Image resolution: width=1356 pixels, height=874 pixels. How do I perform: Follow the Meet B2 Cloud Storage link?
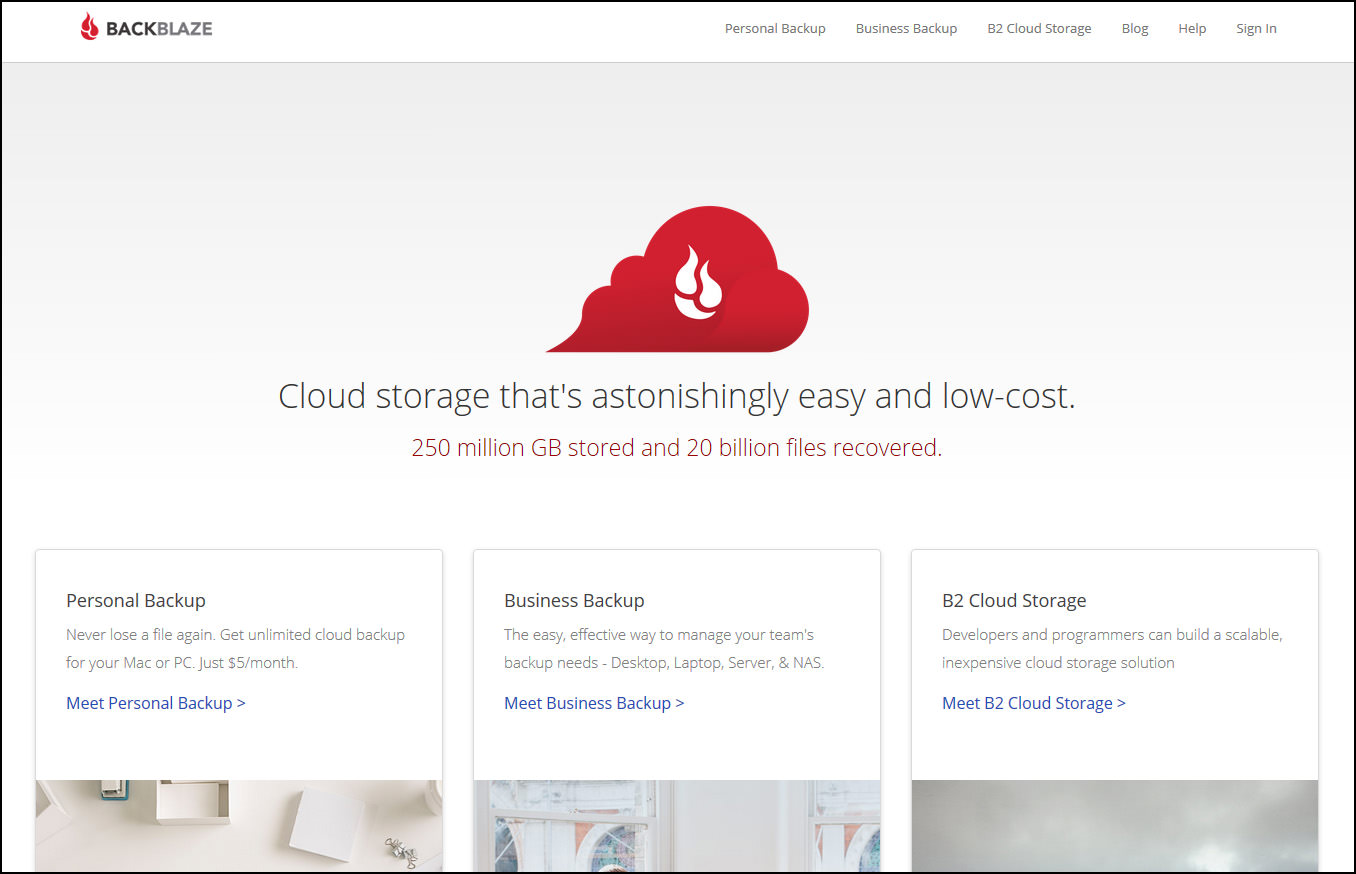tap(1034, 703)
